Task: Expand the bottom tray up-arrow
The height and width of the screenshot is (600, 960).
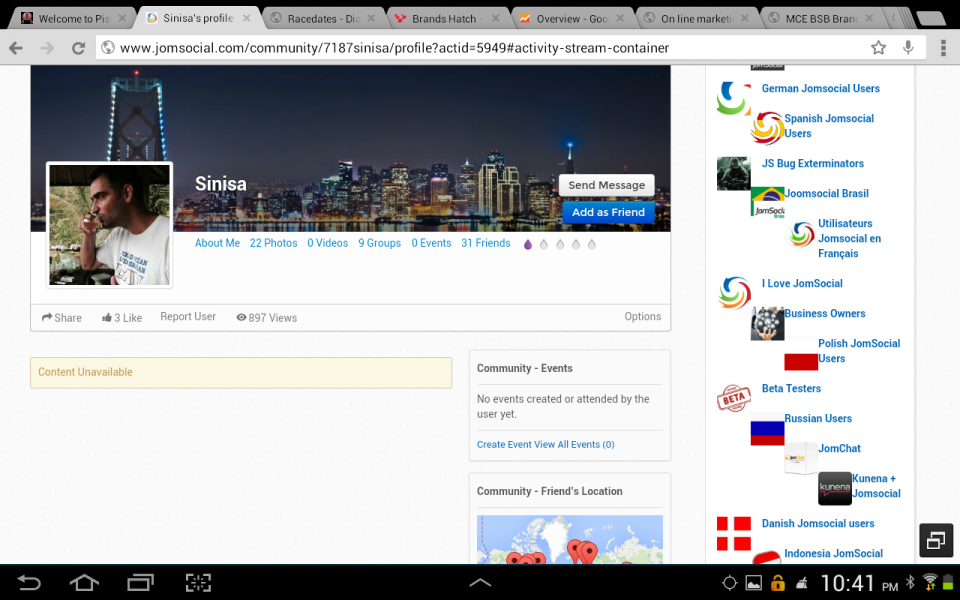Action: pos(479,582)
